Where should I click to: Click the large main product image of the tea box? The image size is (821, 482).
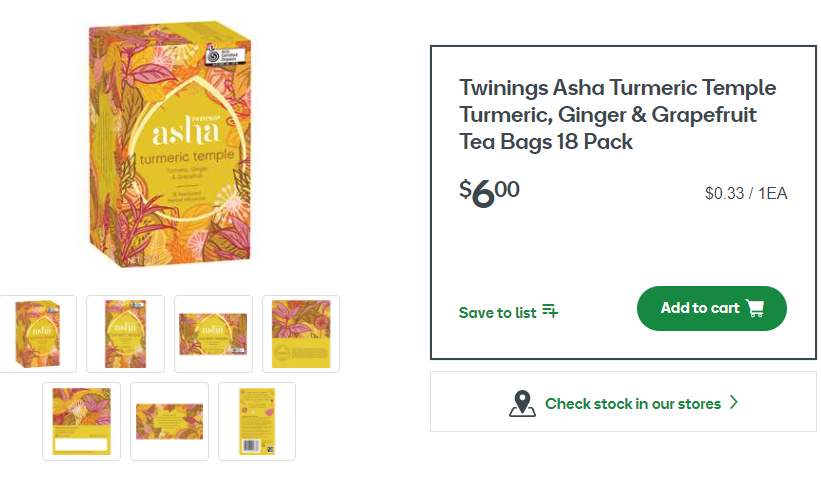pyautogui.click(x=170, y=144)
